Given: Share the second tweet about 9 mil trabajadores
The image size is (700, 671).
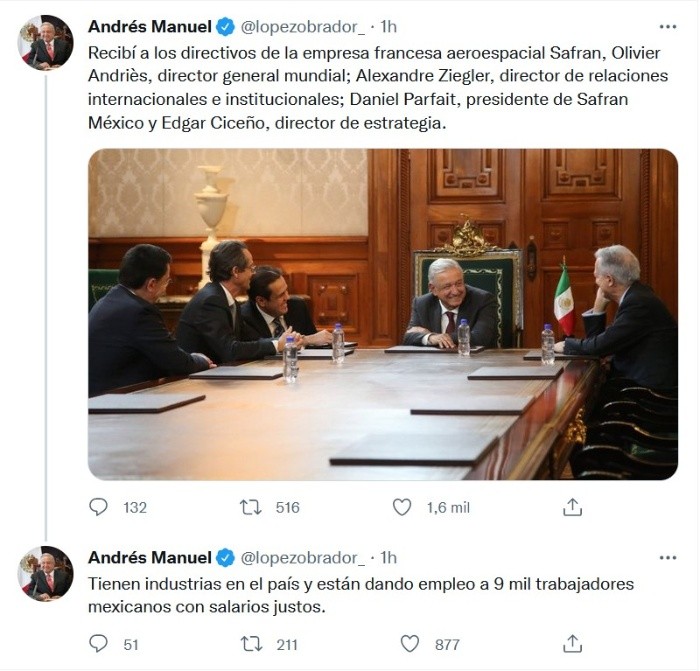Looking at the screenshot, I should tap(572, 644).
